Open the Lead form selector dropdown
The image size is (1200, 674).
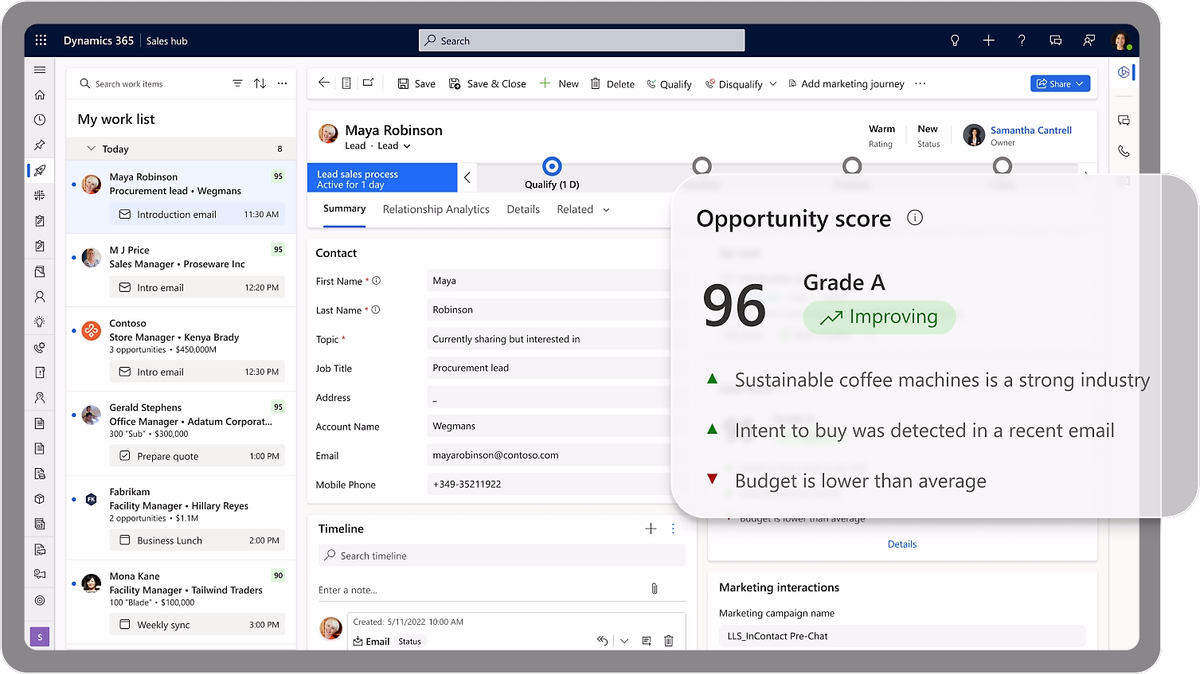pyautogui.click(x=394, y=146)
